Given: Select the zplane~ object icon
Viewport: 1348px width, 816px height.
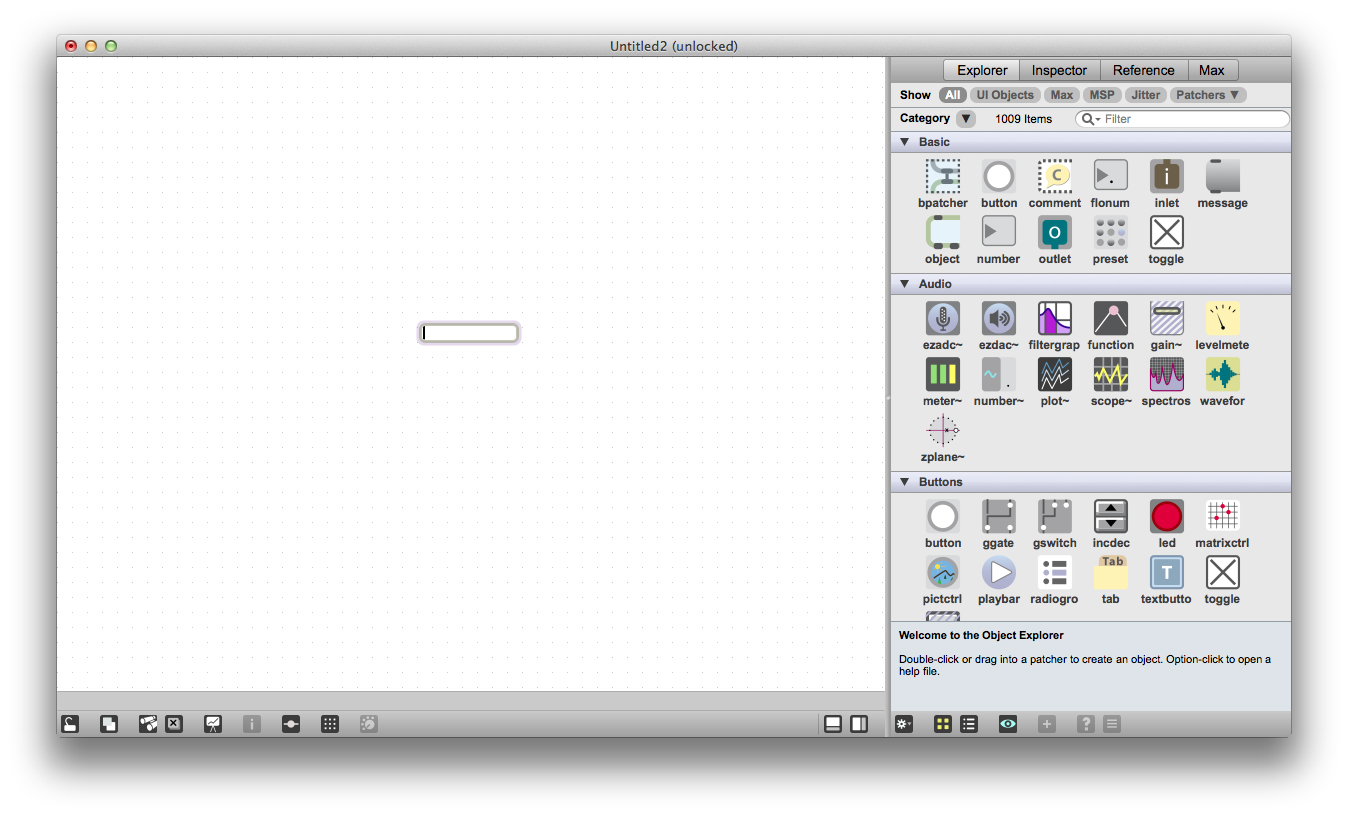Looking at the screenshot, I should (942, 431).
